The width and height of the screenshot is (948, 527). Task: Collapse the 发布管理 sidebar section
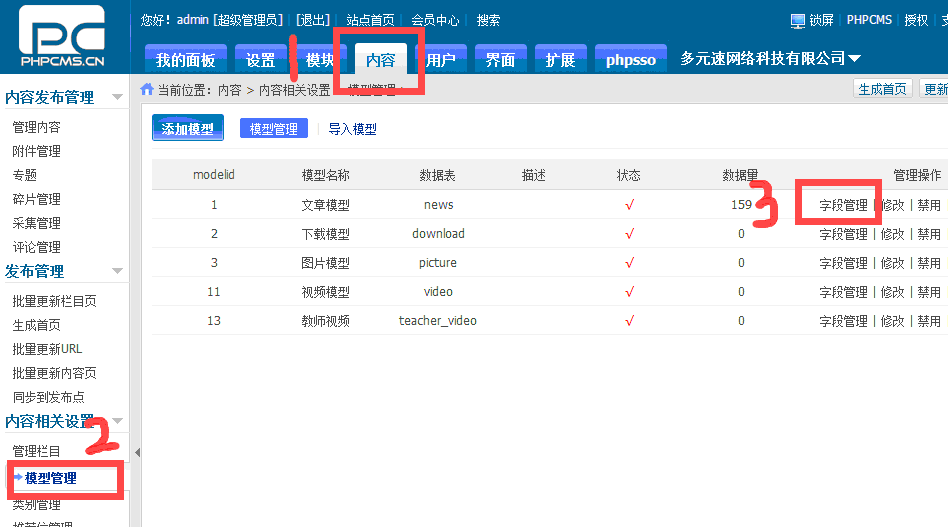(x=117, y=271)
